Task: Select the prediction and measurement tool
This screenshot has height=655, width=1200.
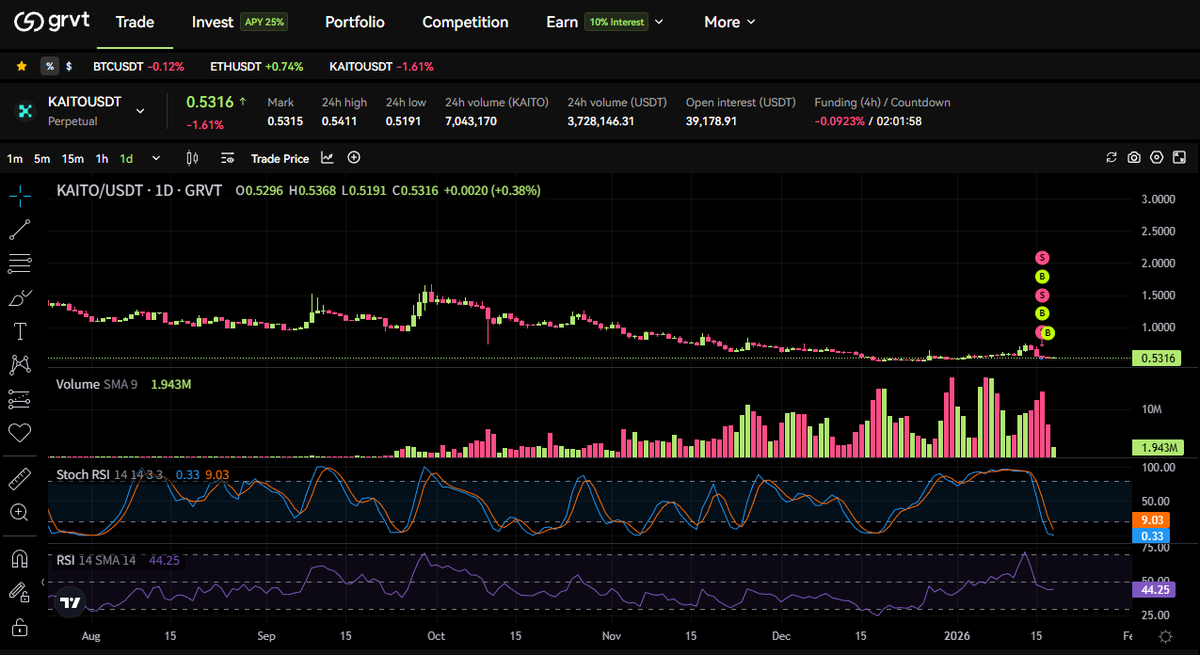Action: tap(20, 399)
